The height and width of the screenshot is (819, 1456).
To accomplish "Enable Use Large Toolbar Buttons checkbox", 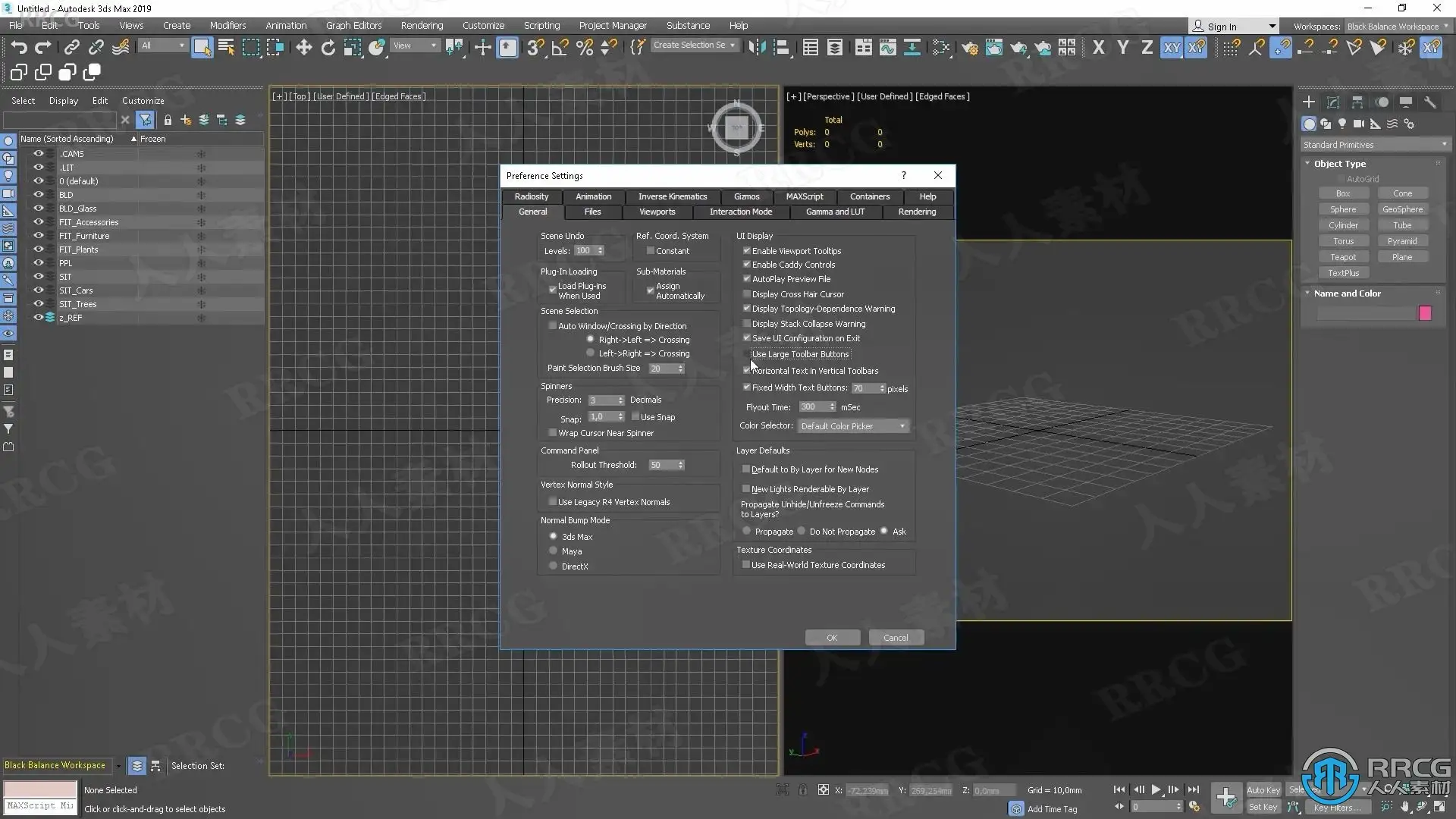I will pos(746,354).
